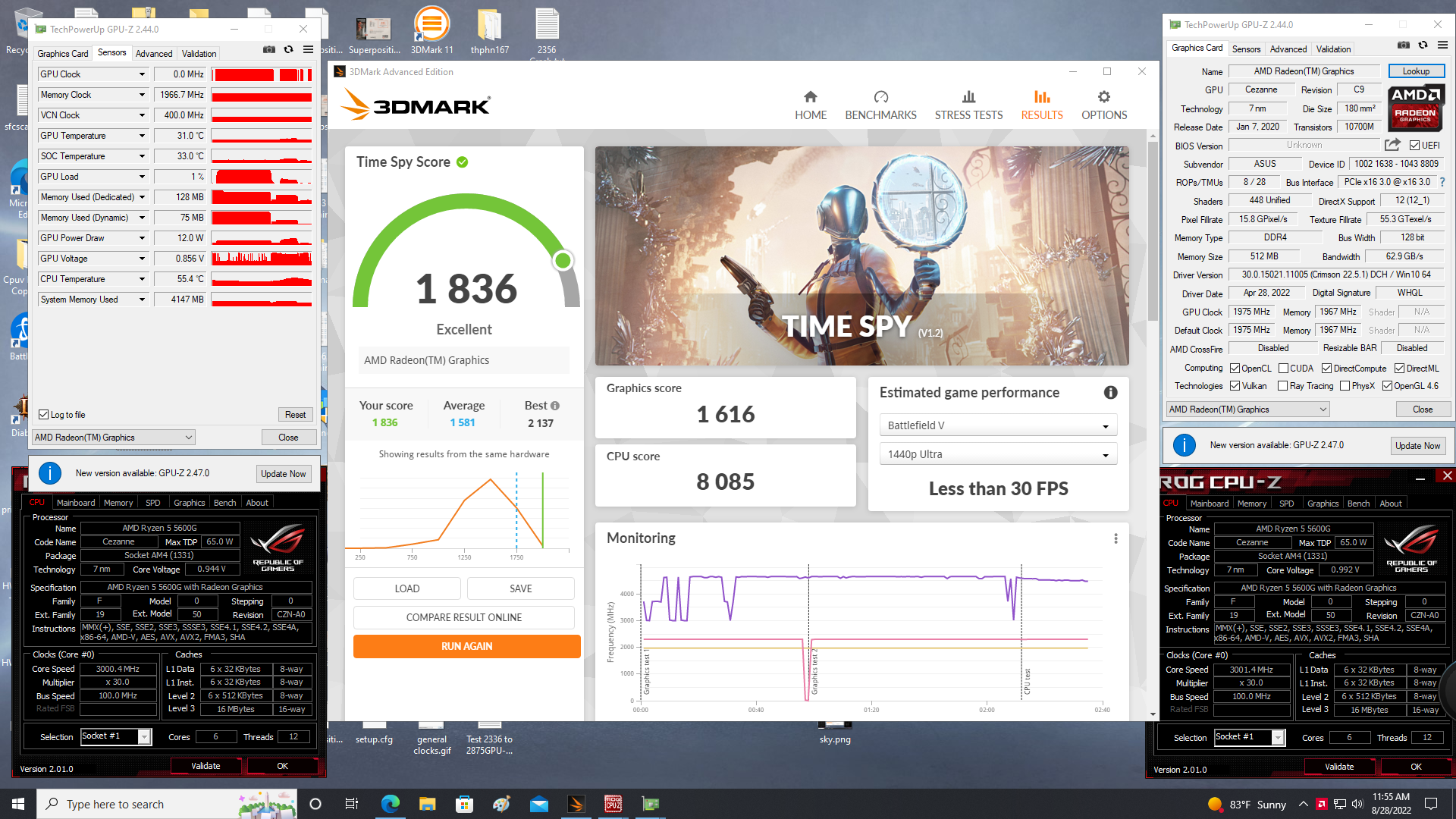Image resolution: width=1456 pixels, height=819 pixels.
Task: Toggle the PhysX checkbox
Action: [x=1345, y=386]
